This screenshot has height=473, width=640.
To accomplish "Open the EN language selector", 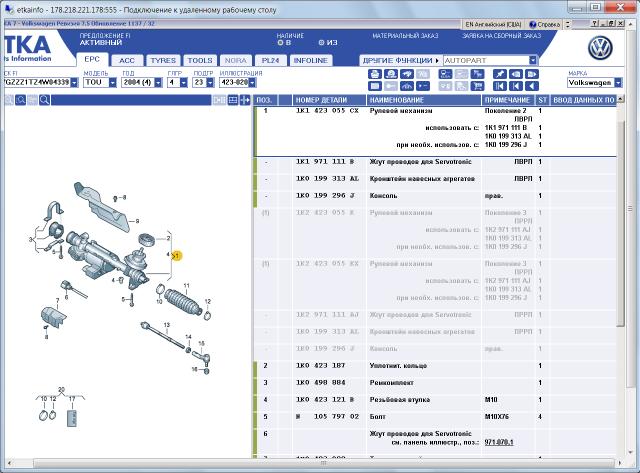I will click(x=493, y=24).
